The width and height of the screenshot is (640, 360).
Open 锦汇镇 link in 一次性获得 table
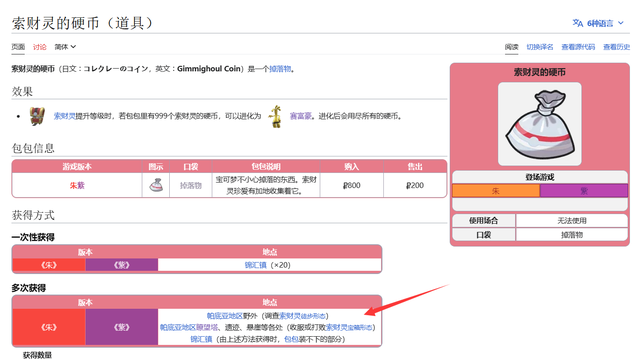tap(256, 265)
